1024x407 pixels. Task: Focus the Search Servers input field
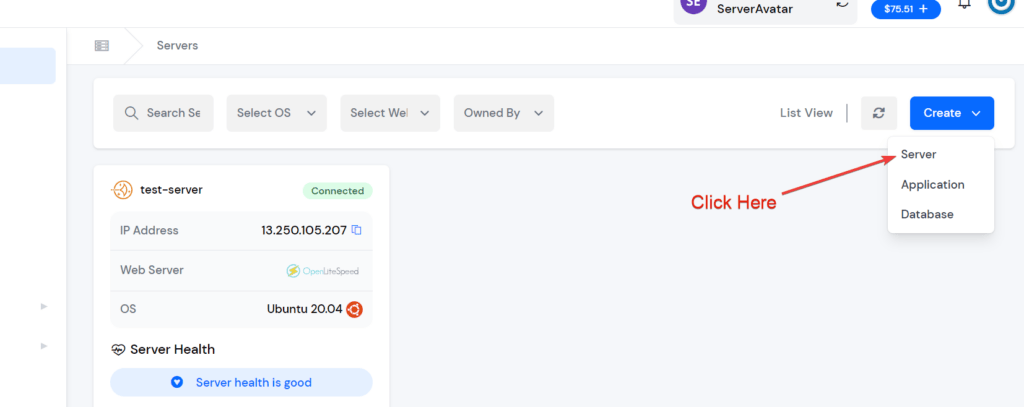point(163,113)
